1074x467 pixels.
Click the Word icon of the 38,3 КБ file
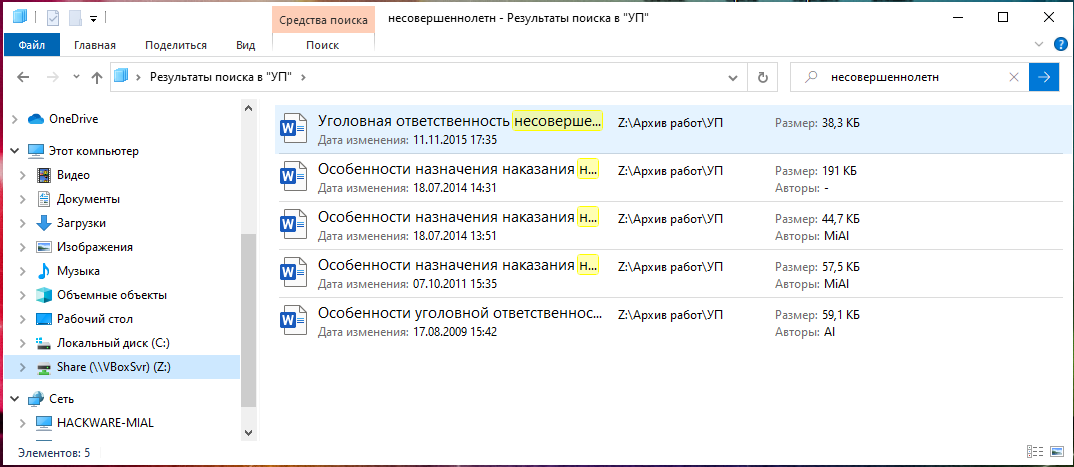(293, 129)
